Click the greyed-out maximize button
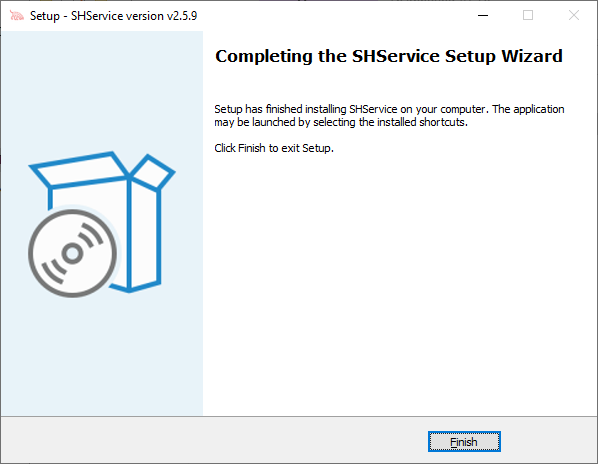 tap(528, 16)
